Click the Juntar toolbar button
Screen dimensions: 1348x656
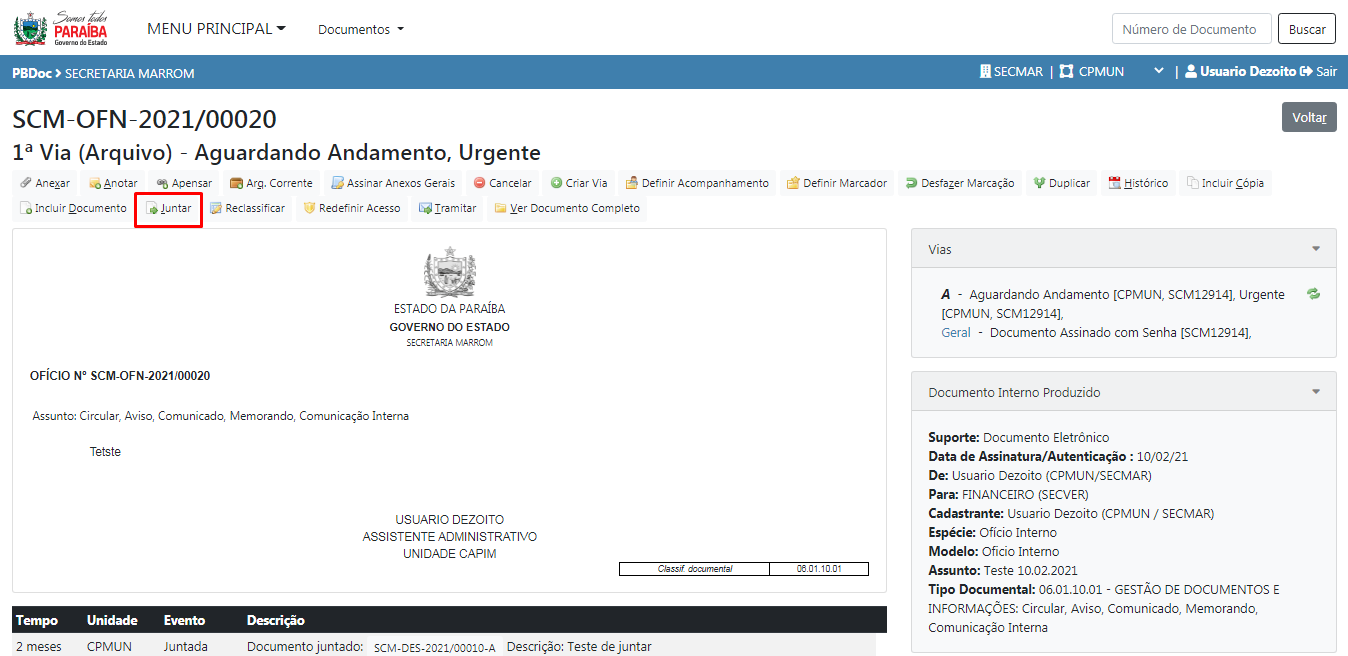click(x=168, y=209)
